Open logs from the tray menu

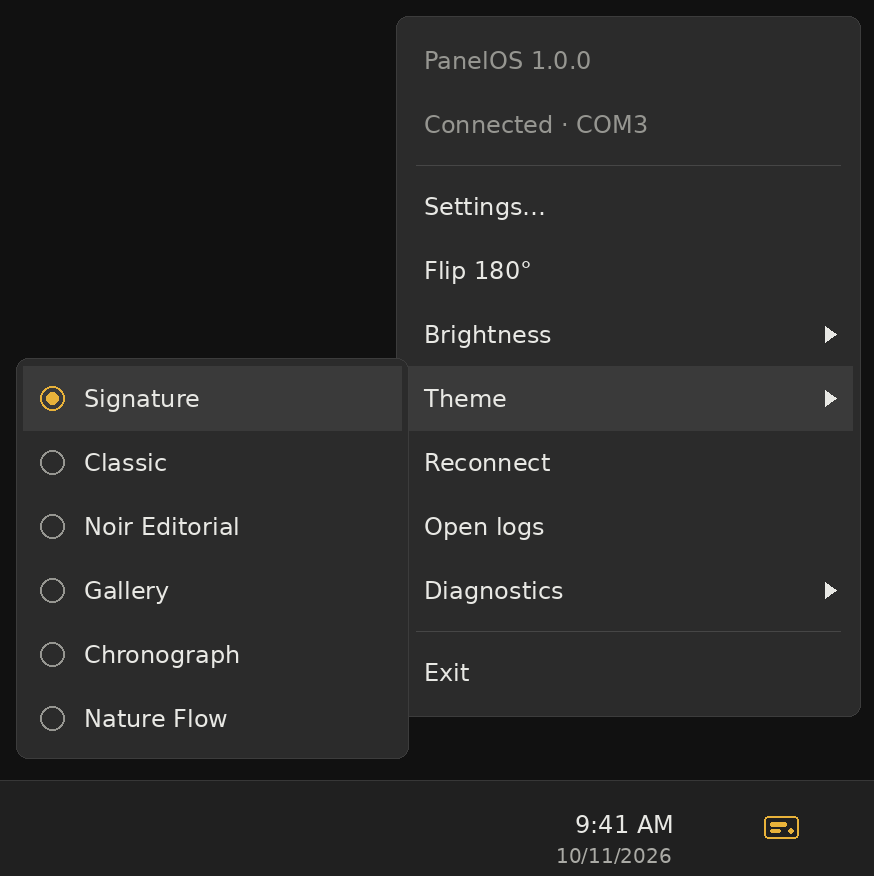pyautogui.click(x=629, y=526)
